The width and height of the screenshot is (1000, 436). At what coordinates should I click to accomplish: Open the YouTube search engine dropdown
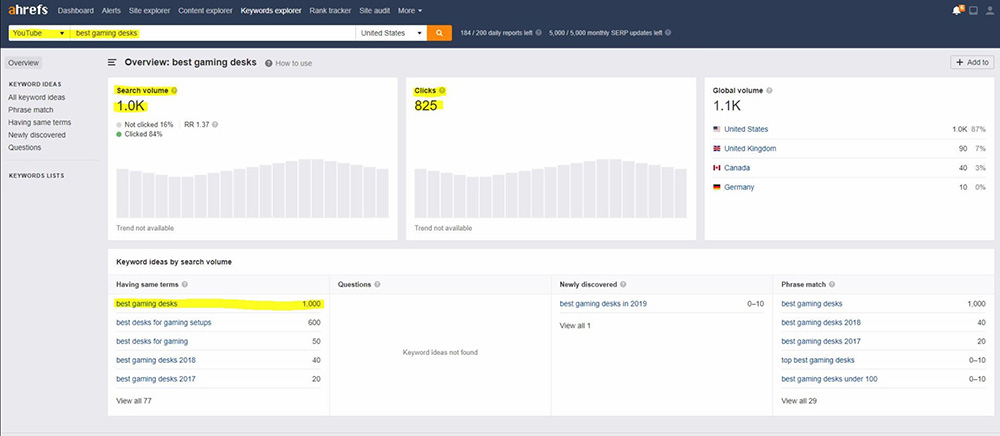(x=38, y=33)
